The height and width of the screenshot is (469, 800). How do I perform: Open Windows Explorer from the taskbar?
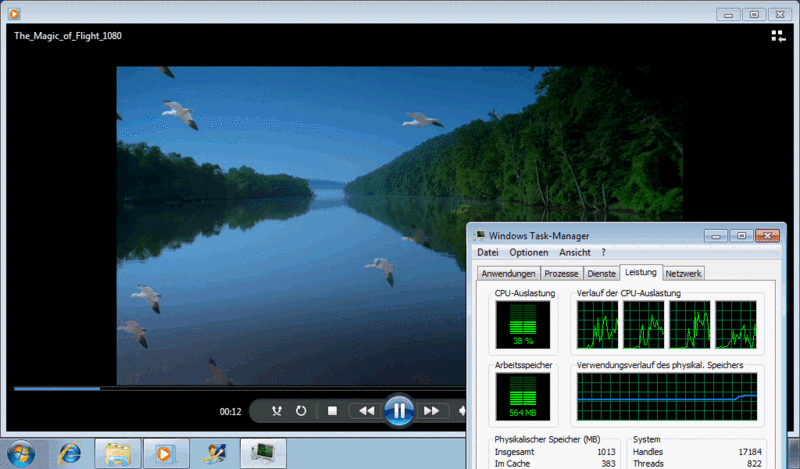tap(118, 453)
